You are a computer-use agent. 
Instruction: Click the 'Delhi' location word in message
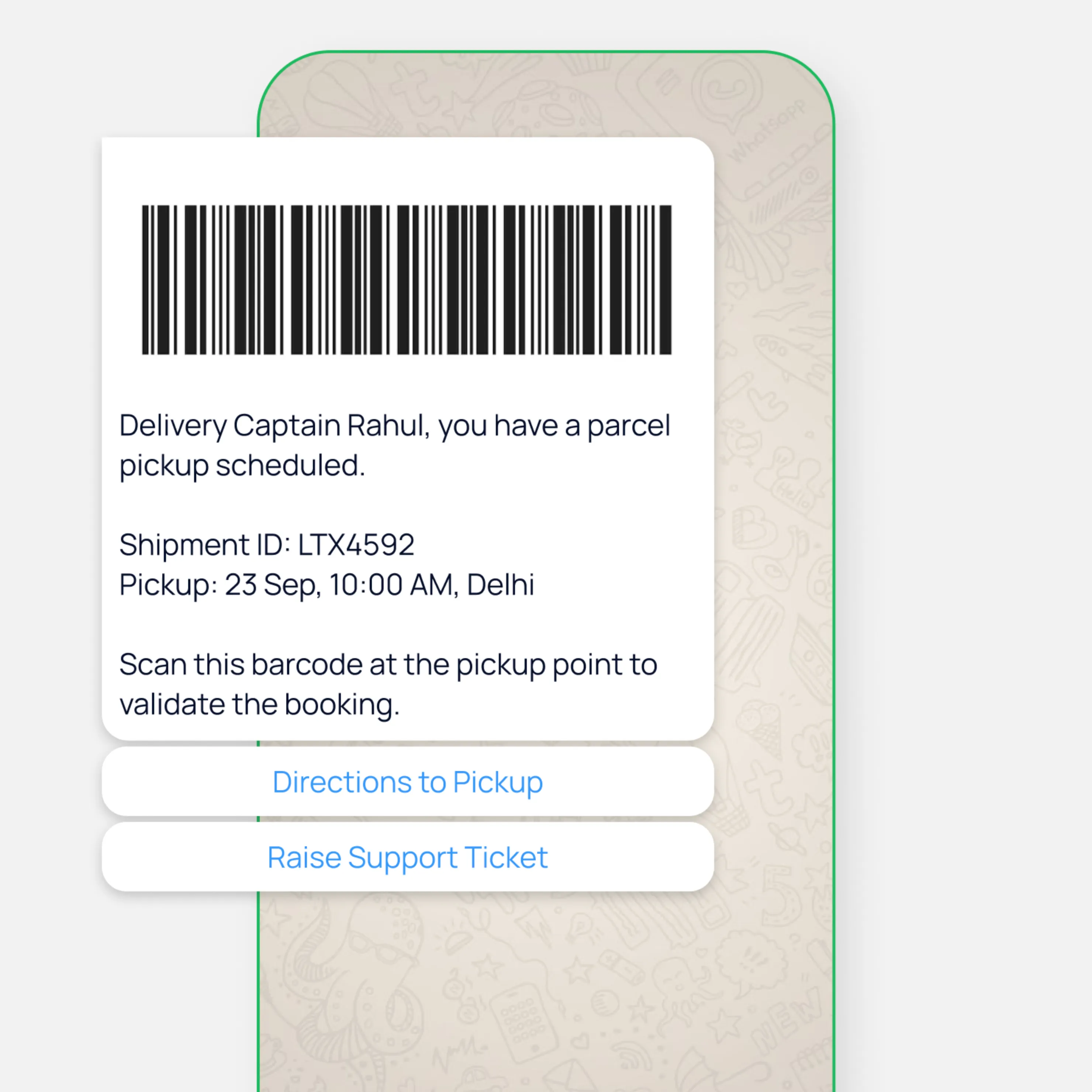click(x=500, y=584)
